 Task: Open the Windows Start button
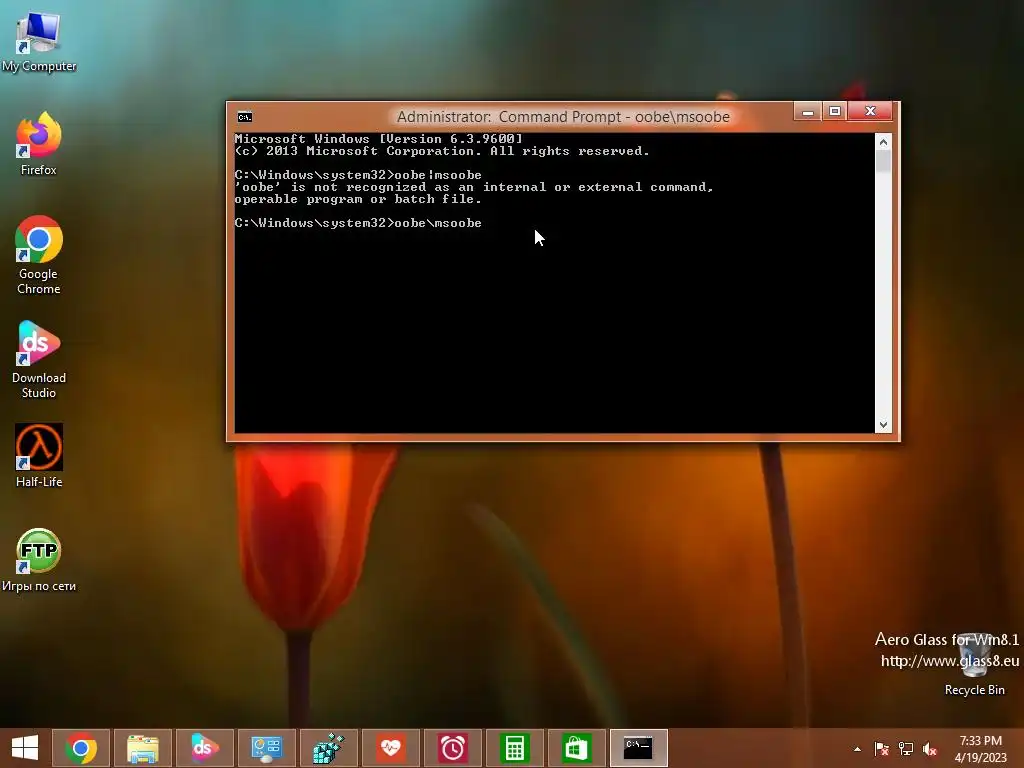tap(25, 748)
